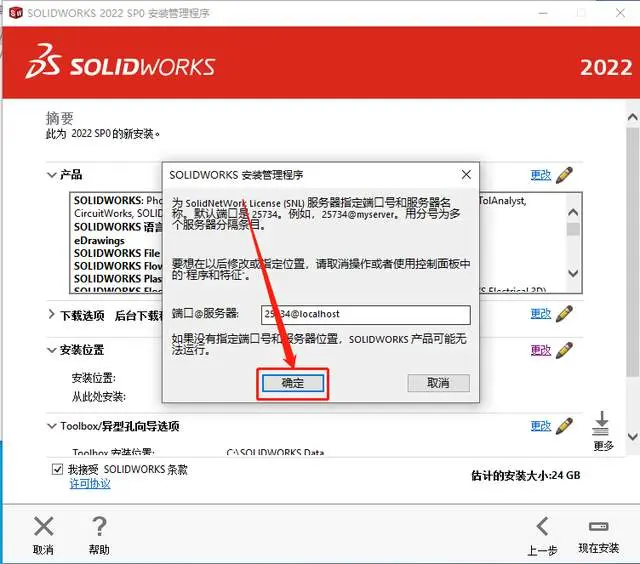Image resolution: width=640 pixels, height=564 pixels.
Task: Select SOLIDWORKS 语言 row in product list
Action: pyautogui.click(x=118, y=227)
